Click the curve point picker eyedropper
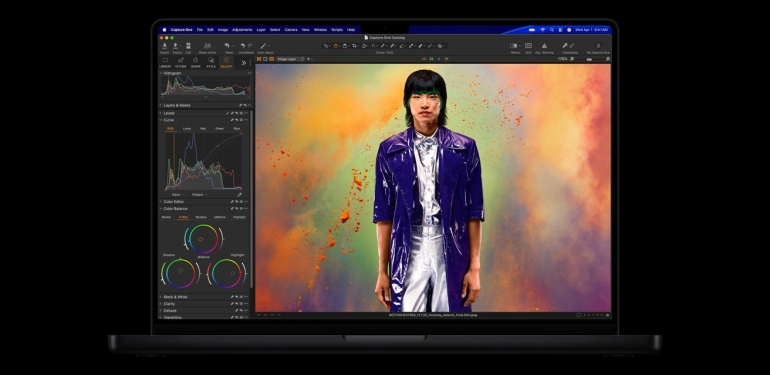 coord(239,194)
